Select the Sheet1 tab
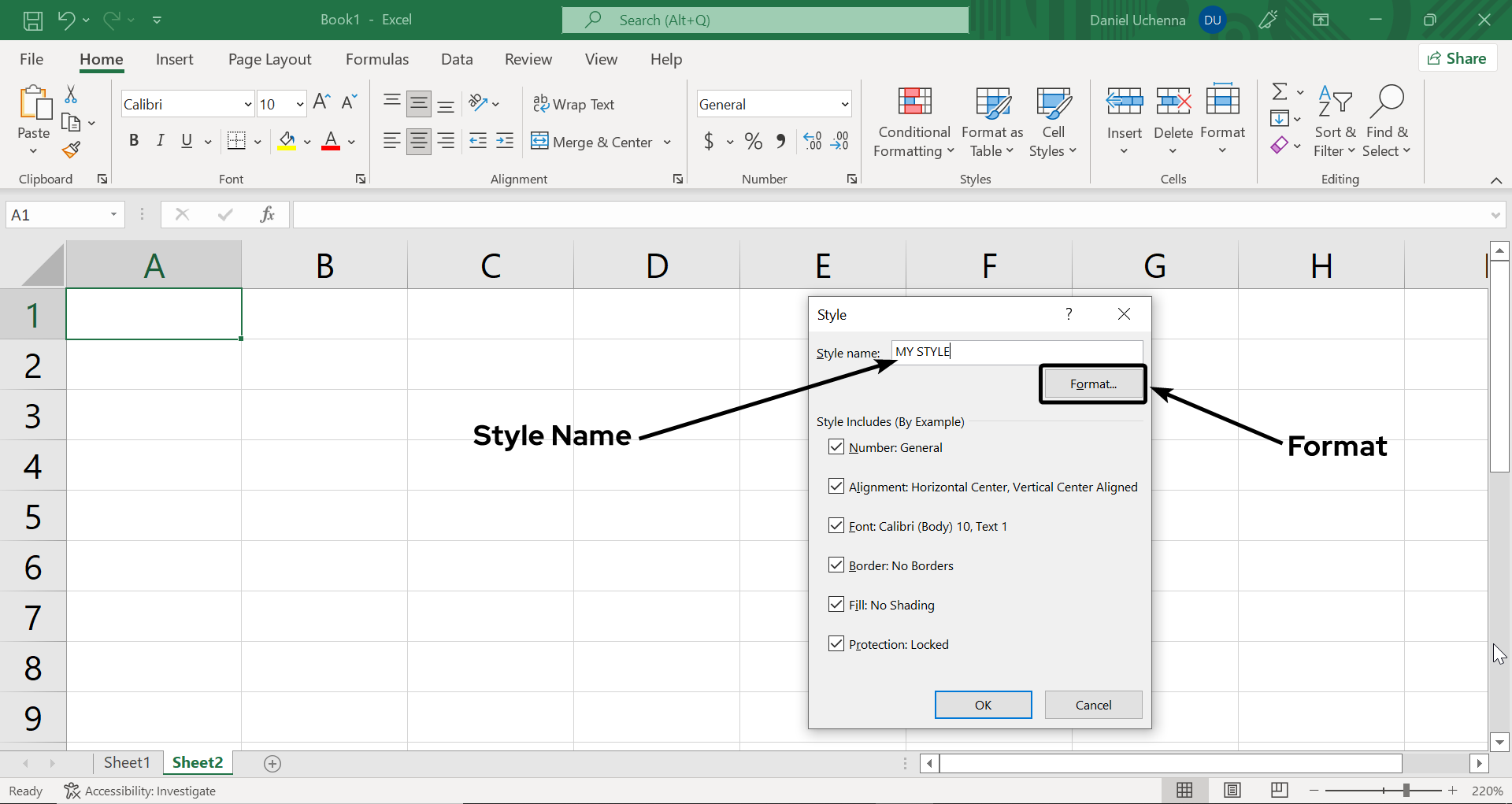1512x804 pixels. coord(127,762)
